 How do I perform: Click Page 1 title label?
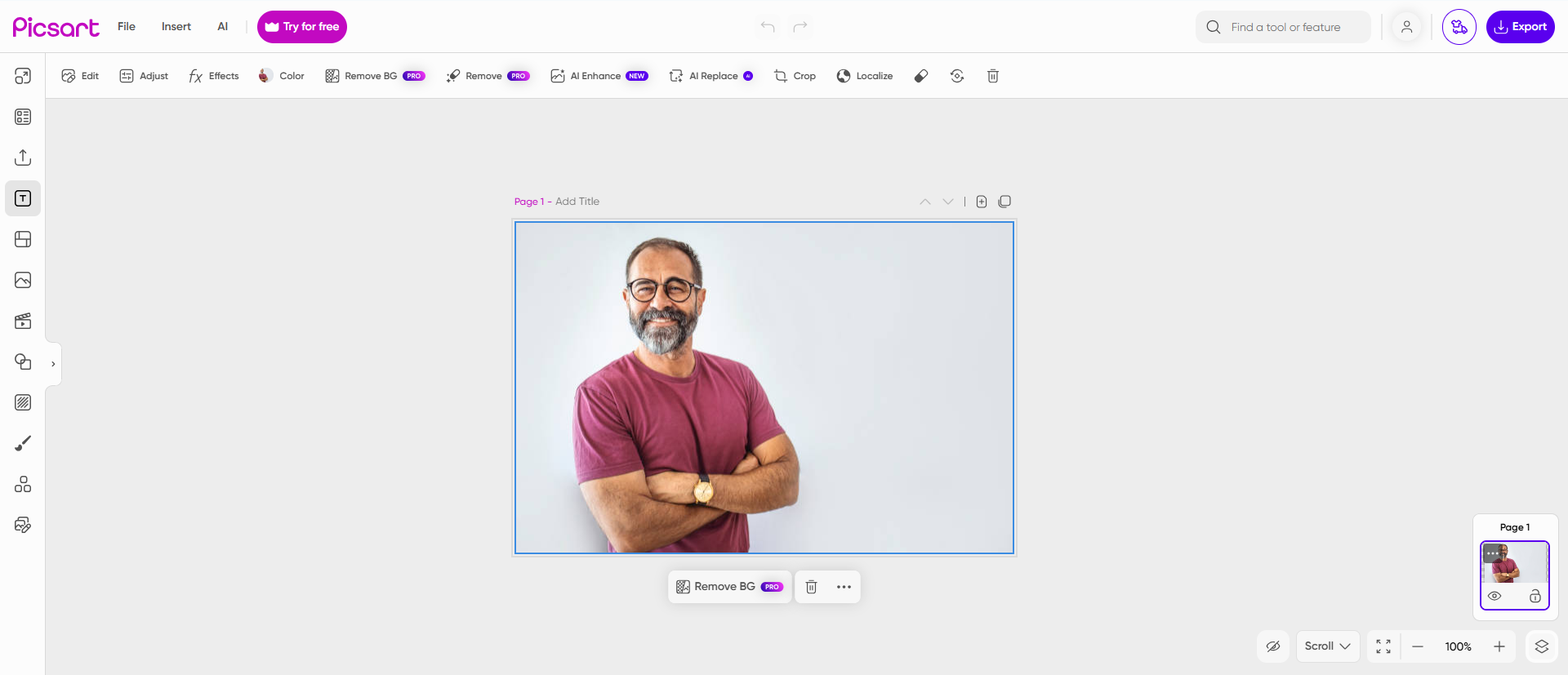529,202
